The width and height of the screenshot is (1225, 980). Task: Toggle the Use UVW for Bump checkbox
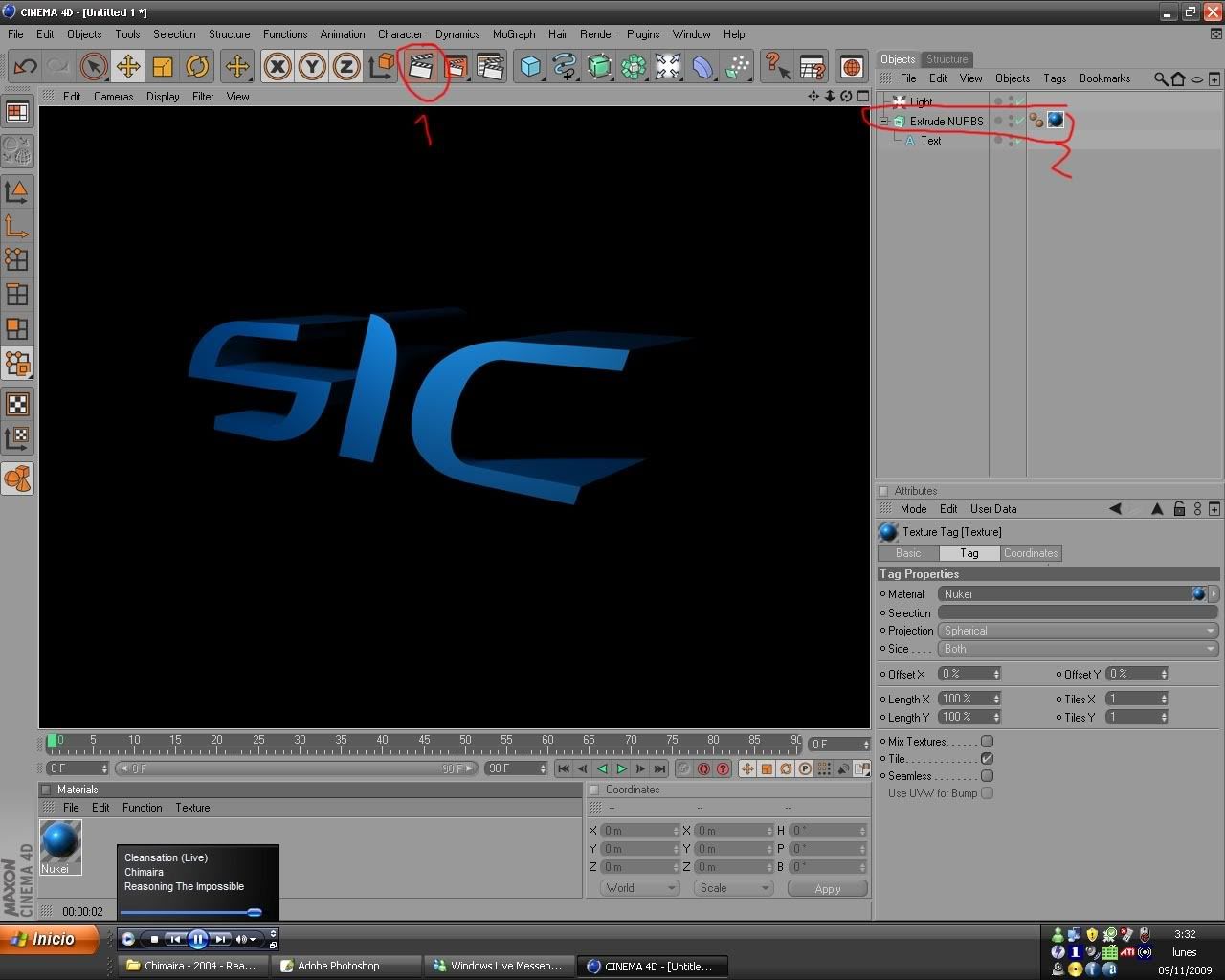[987, 792]
